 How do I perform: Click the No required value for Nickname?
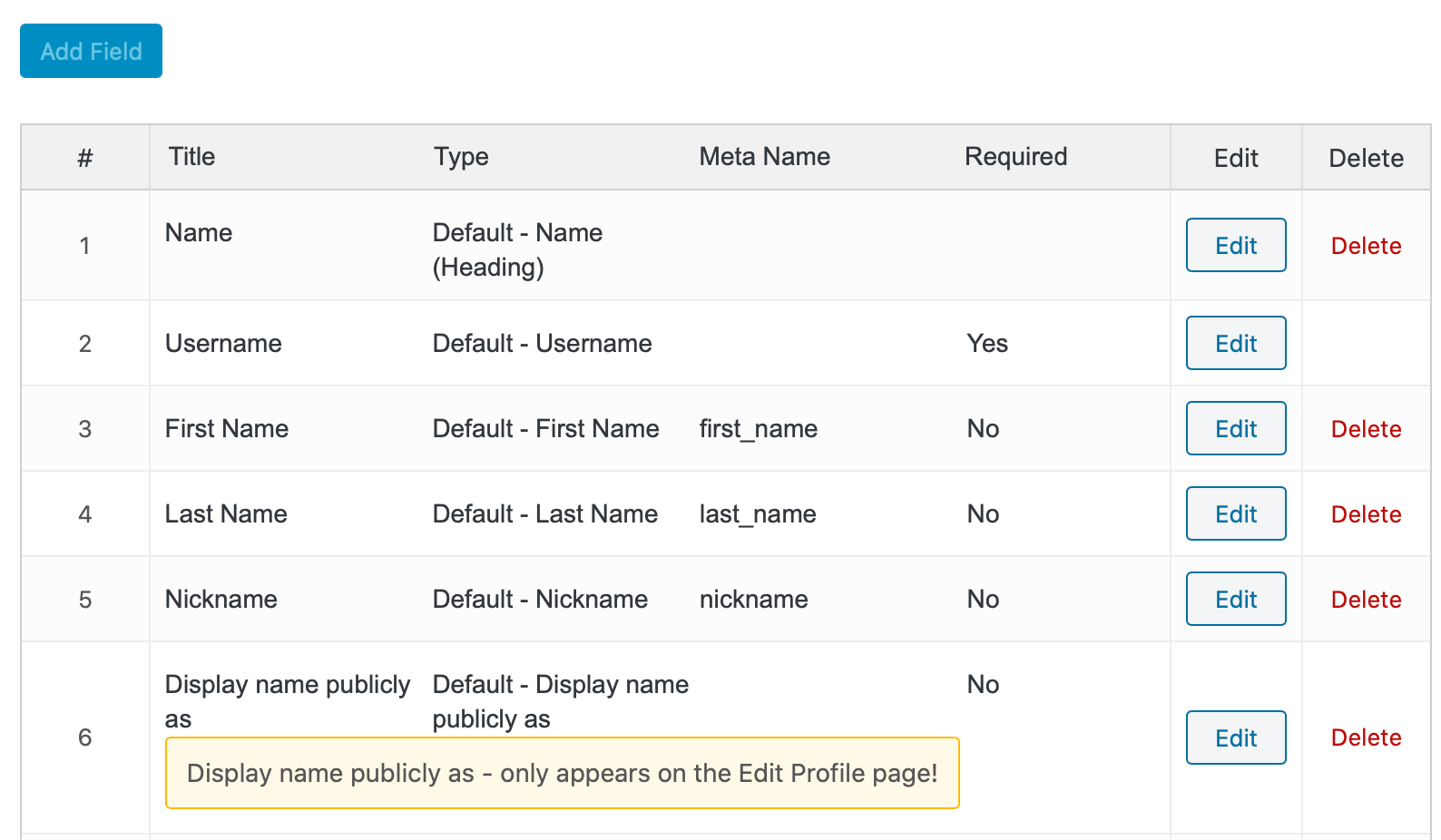[x=983, y=599]
